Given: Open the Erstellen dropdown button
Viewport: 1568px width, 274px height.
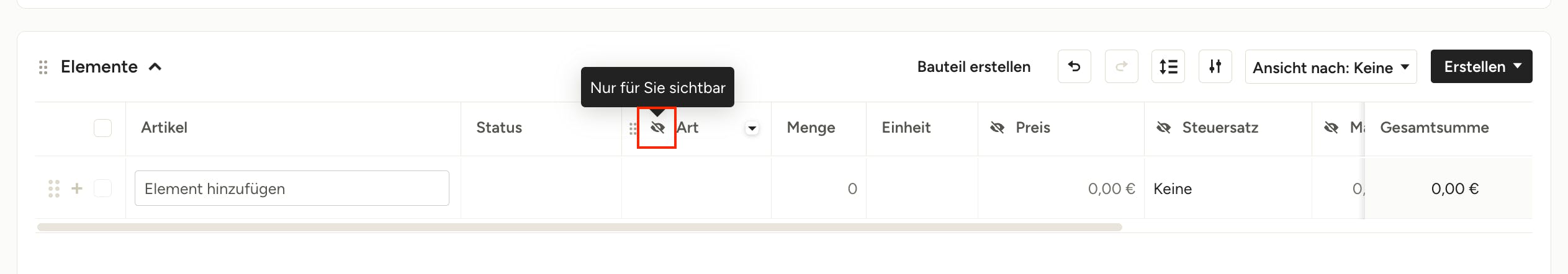Looking at the screenshot, I should [x=1480, y=66].
